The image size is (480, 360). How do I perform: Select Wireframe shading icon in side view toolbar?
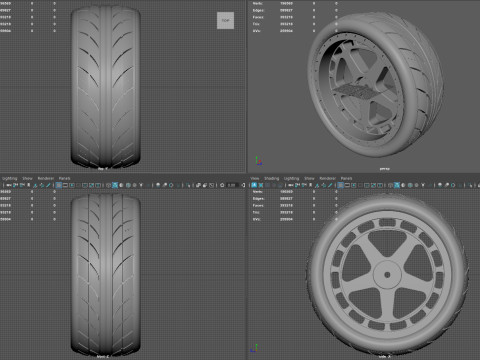390,185
